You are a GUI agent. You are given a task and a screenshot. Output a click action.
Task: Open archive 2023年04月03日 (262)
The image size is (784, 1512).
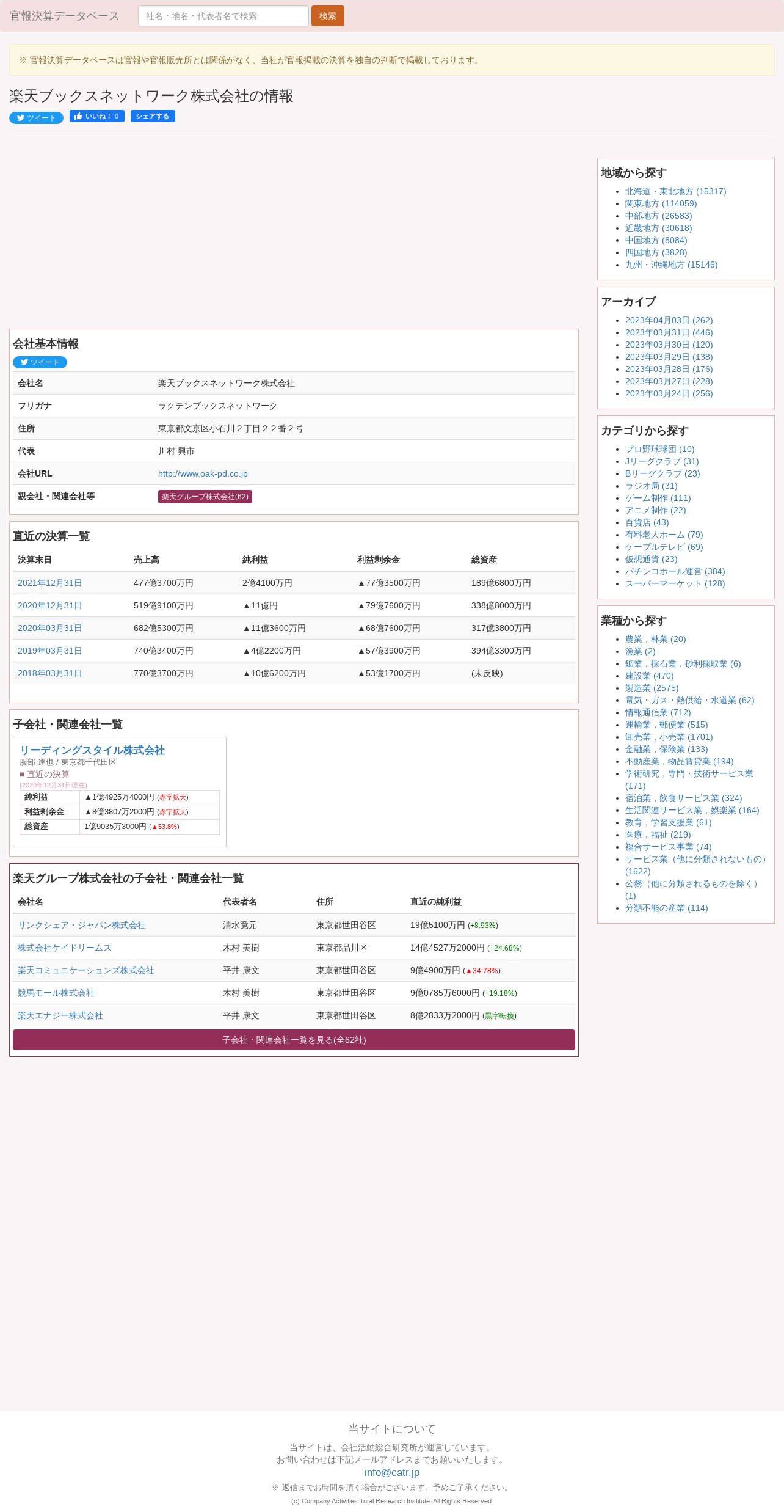pyautogui.click(x=669, y=320)
